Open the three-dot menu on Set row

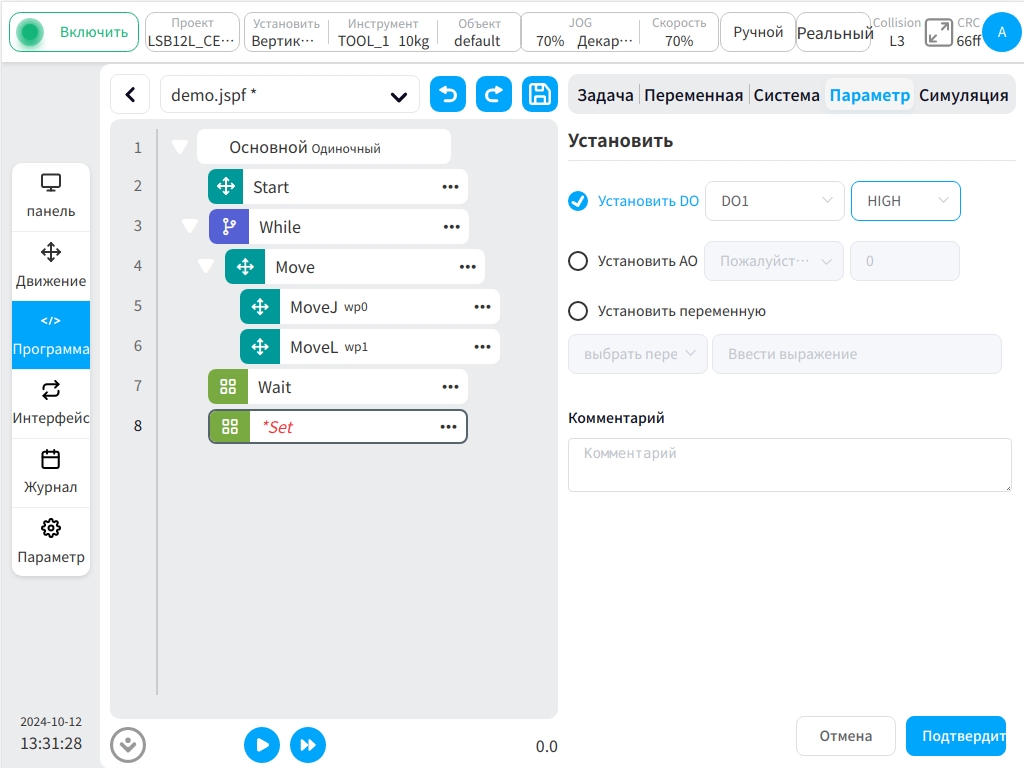(x=448, y=426)
